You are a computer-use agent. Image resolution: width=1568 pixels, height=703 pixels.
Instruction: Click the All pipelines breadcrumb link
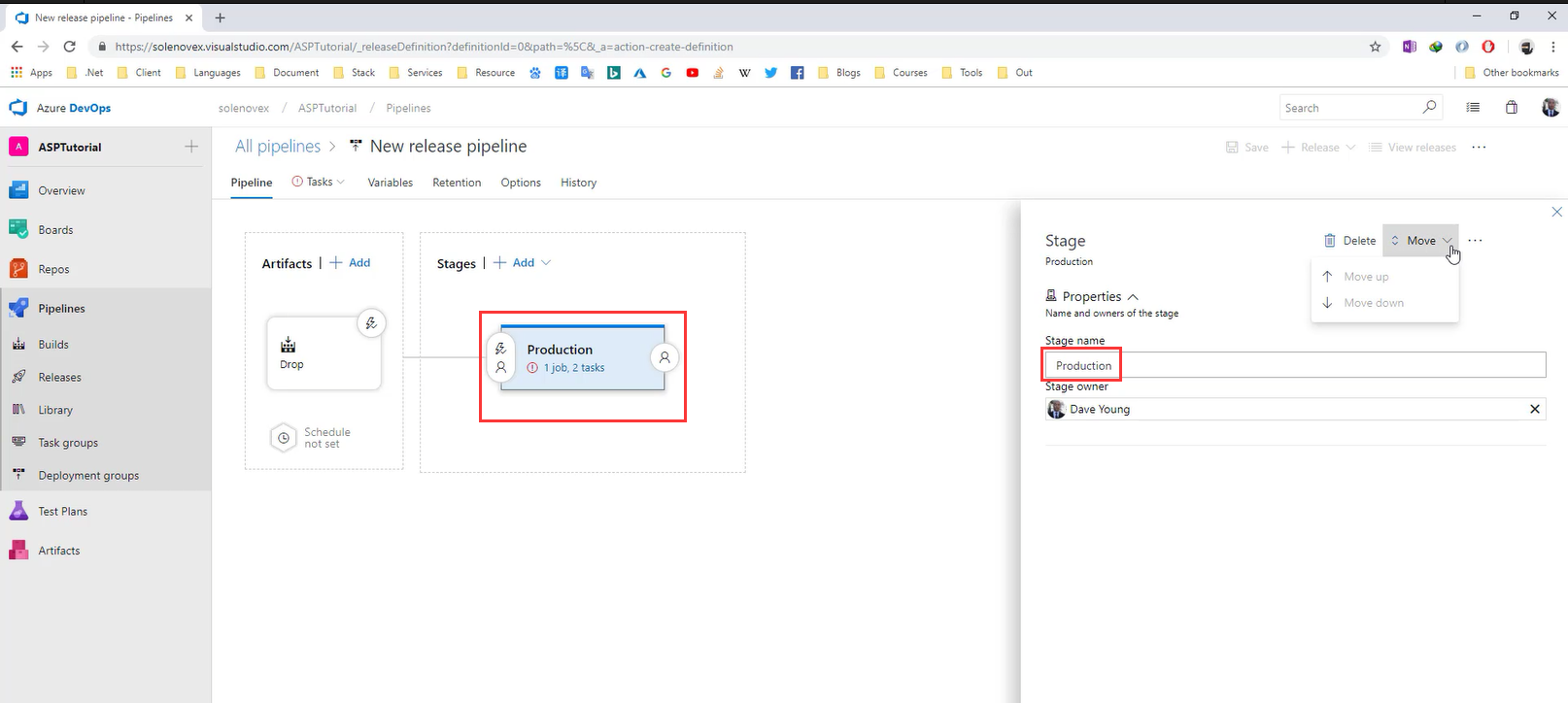pos(278,147)
